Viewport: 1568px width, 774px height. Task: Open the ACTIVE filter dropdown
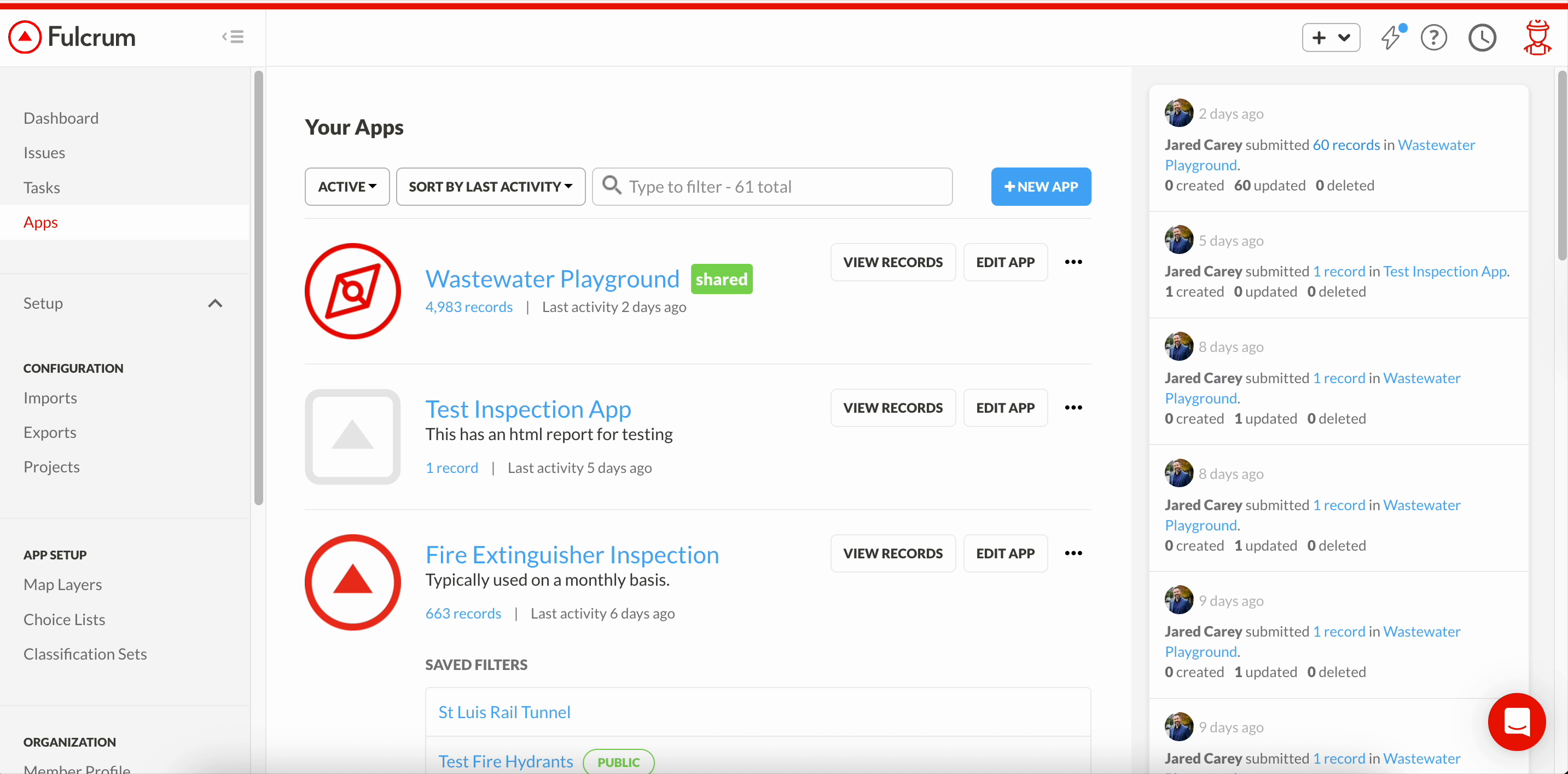point(346,186)
